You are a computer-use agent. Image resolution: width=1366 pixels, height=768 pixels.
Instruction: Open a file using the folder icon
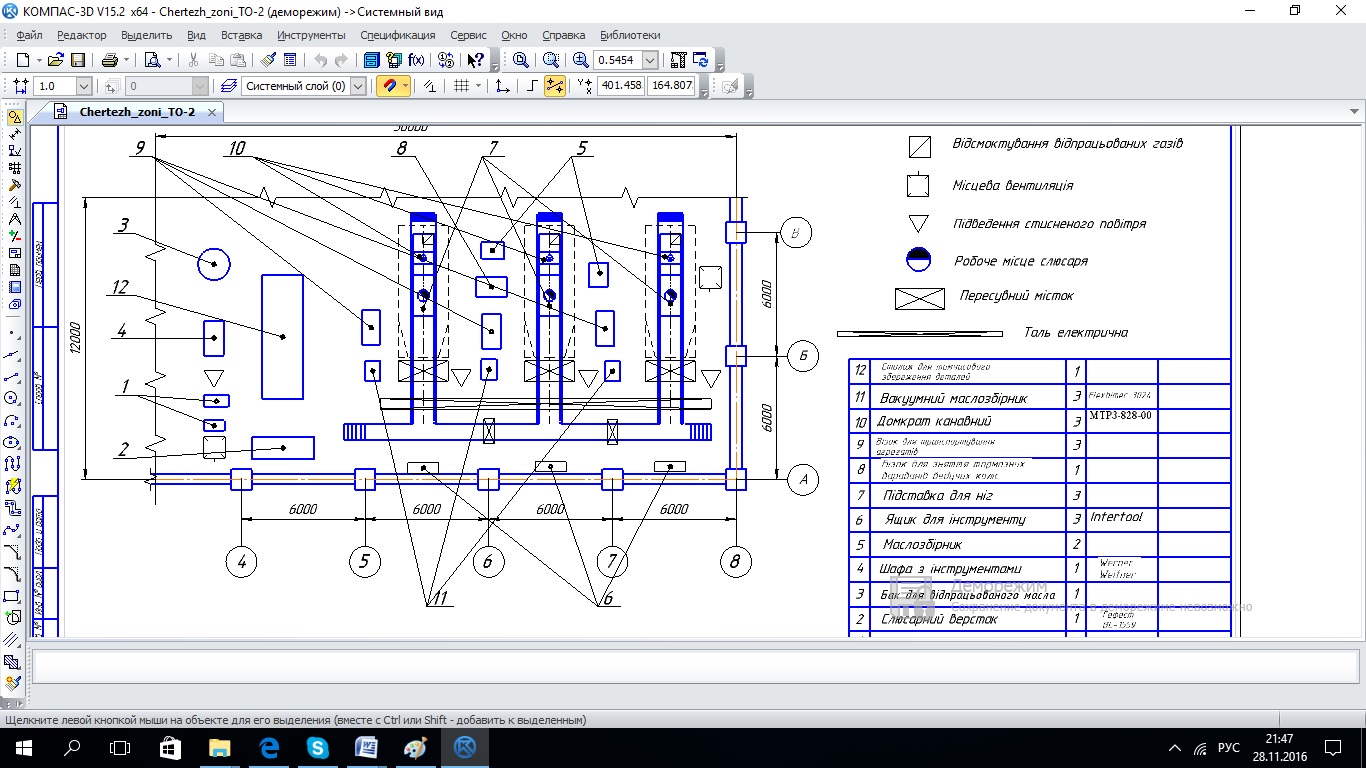point(56,60)
